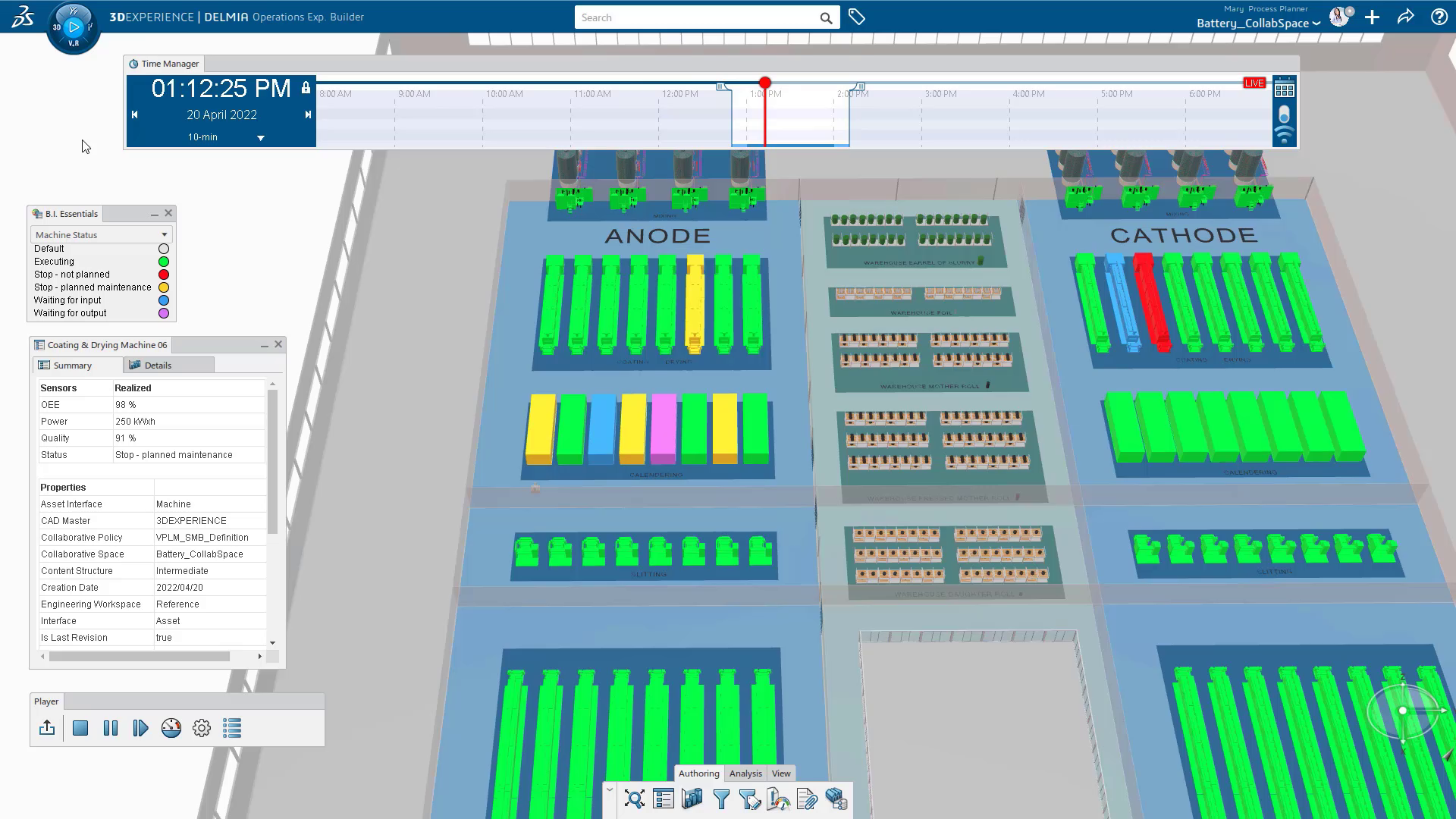
Task: Click the right handle of timeline window
Action: 859,86
